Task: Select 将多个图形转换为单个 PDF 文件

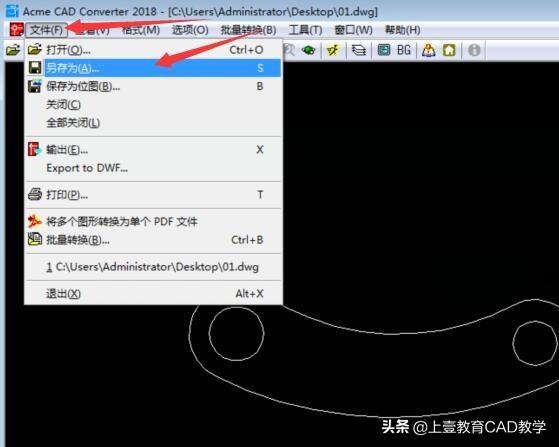Action: pyautogui.click(x=153, y=222)
